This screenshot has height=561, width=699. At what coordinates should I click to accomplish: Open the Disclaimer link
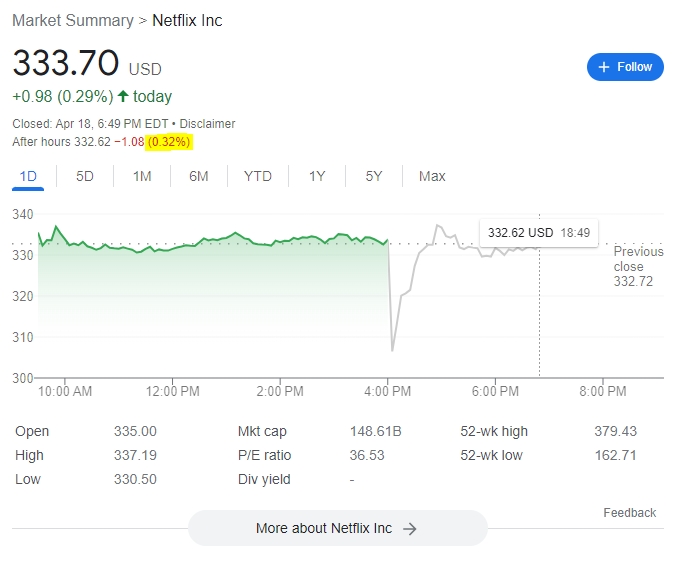207,124
